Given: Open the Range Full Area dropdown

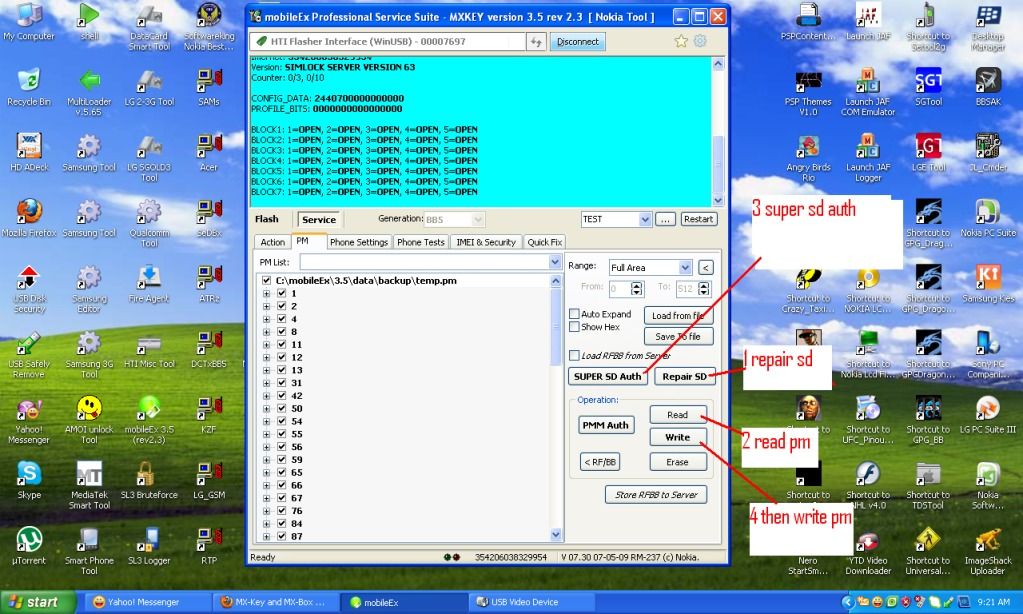Looking at the screenshot, I should [684, 267].
